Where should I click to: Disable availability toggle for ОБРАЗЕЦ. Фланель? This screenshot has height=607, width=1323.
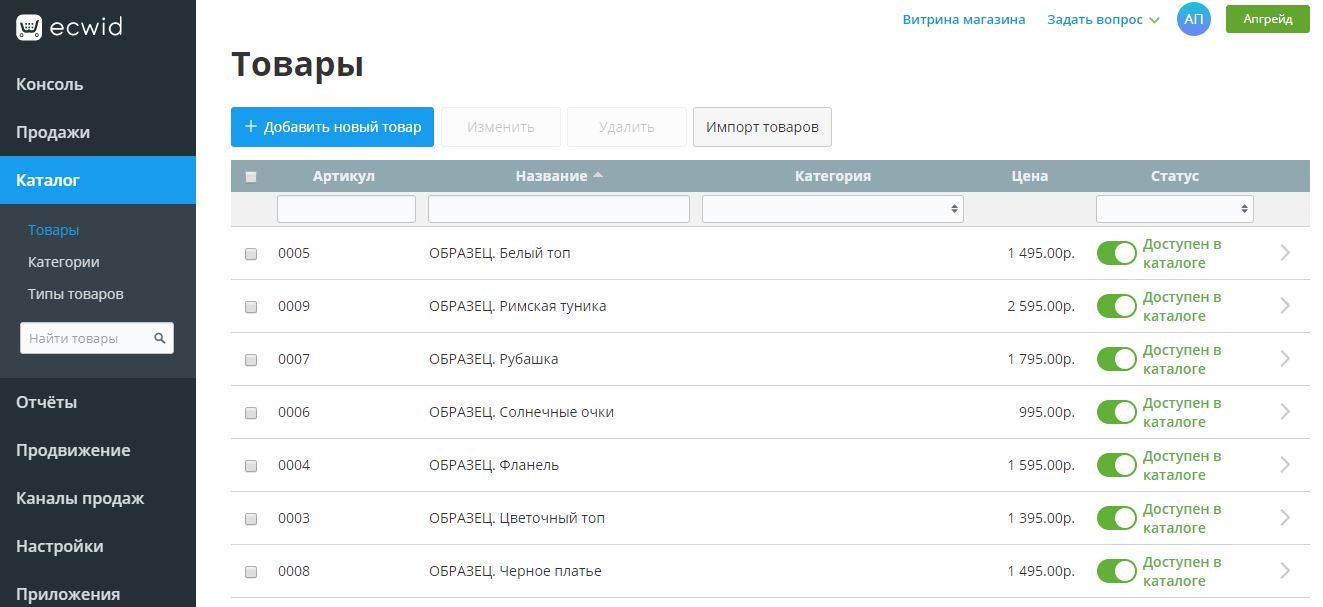coord(1116,464)
